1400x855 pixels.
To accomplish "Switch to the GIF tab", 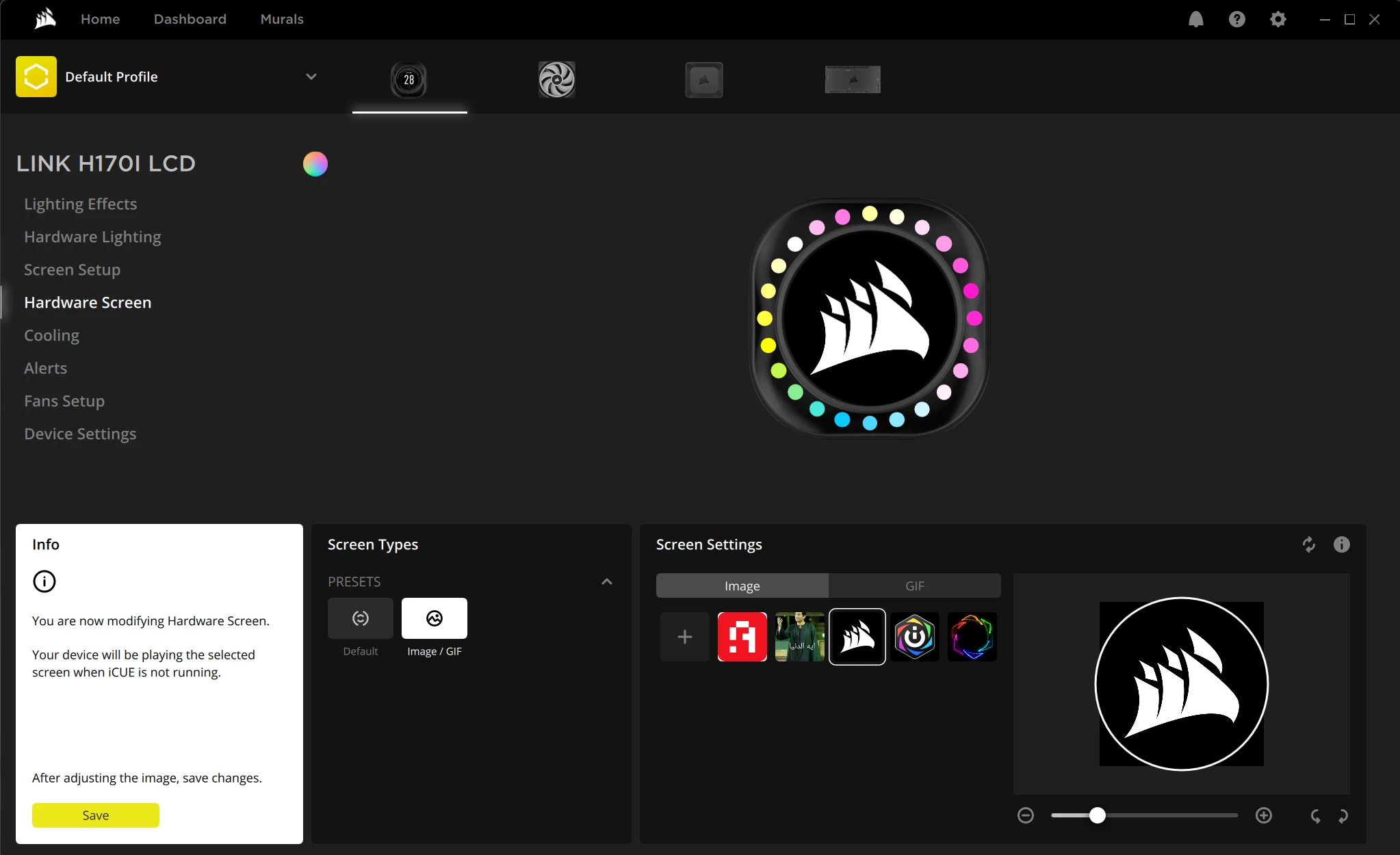I will click(914, 586).
